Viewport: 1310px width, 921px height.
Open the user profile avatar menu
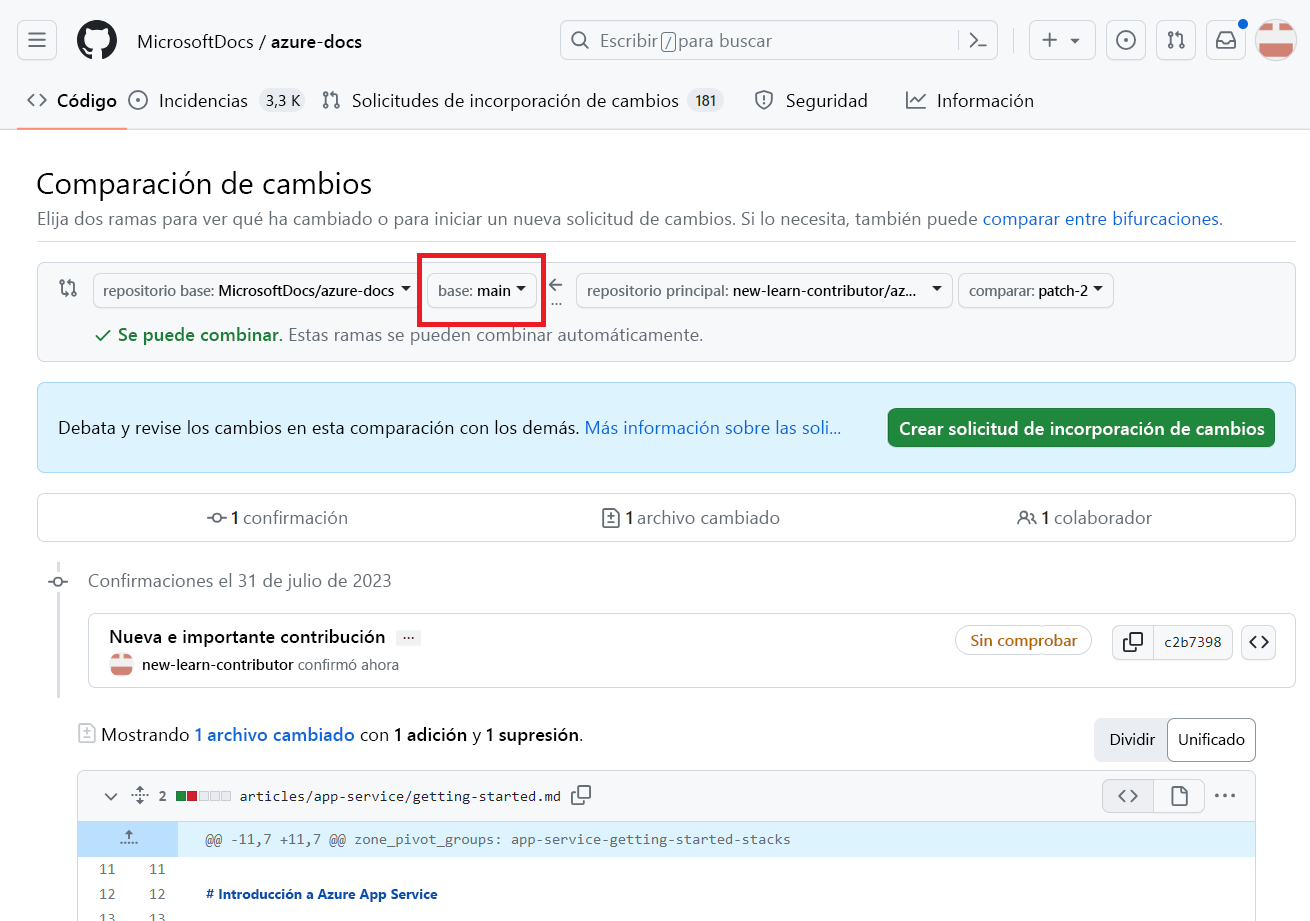tap(1276, 40)
